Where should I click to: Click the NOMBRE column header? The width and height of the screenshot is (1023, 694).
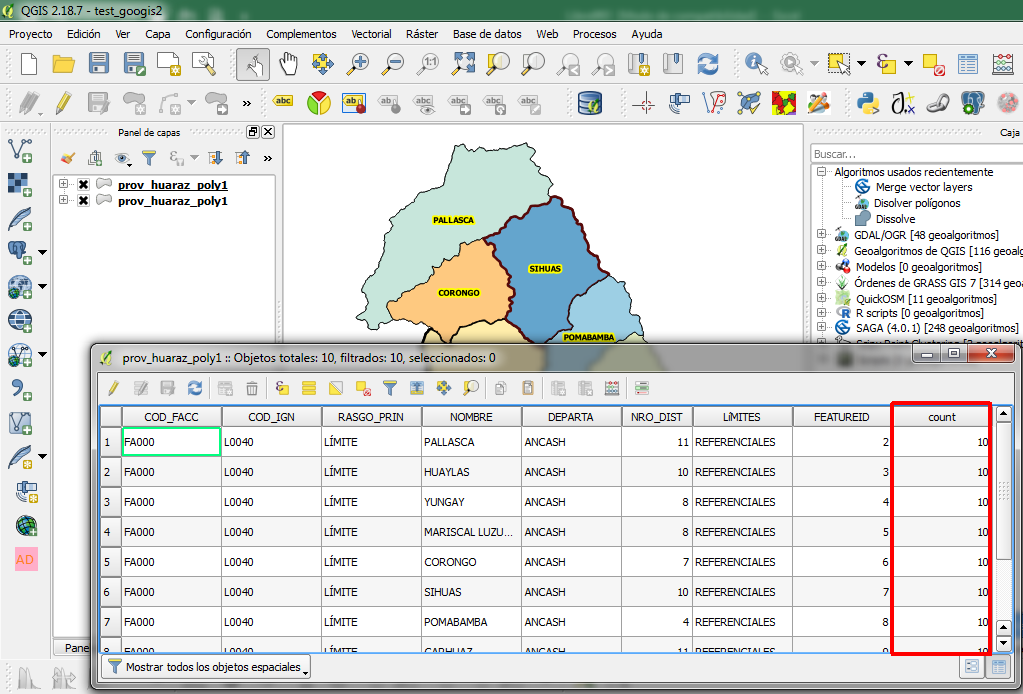pos(473,417)
